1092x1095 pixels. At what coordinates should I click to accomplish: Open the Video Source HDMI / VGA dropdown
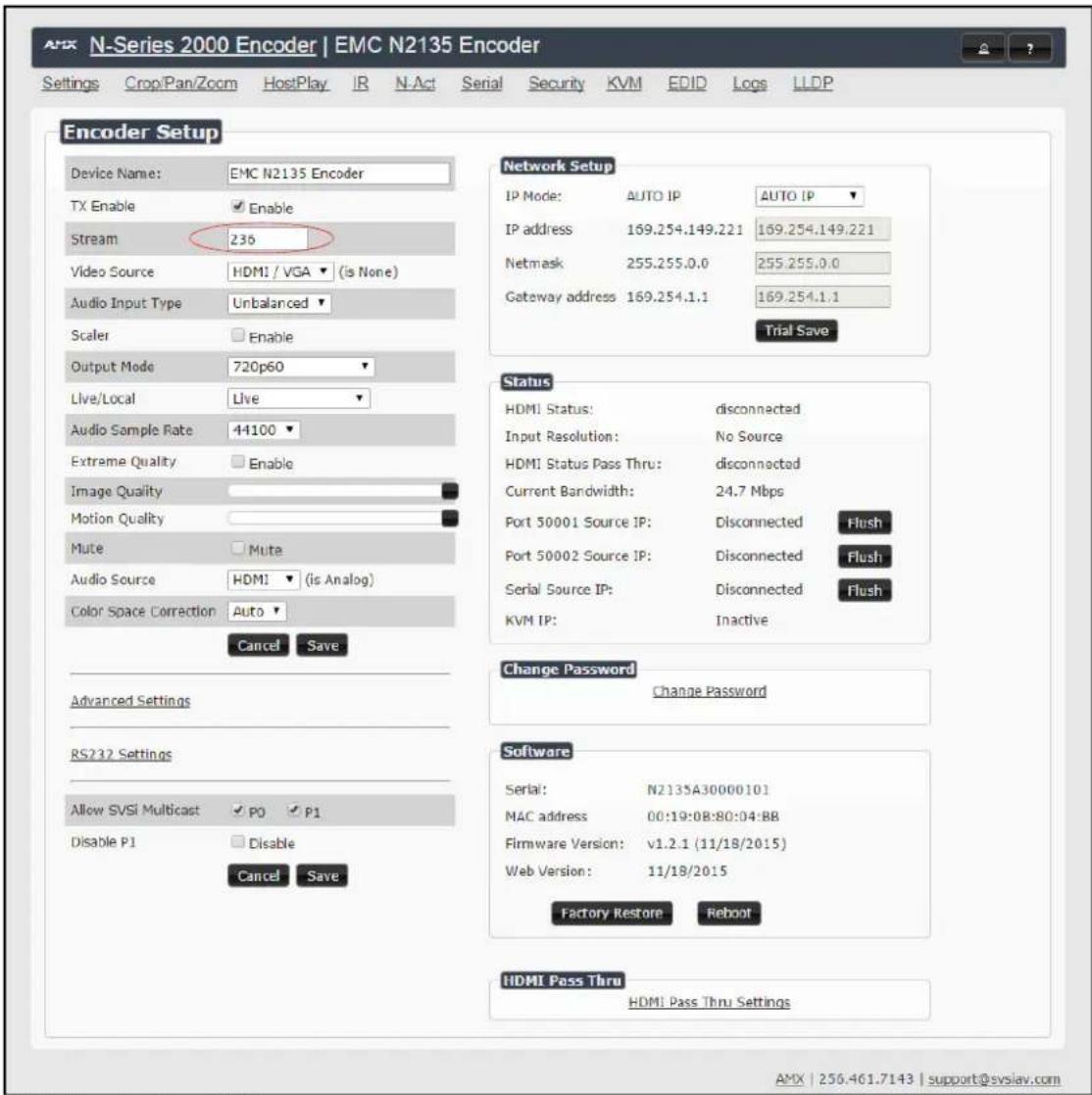[x=280, y=272]
